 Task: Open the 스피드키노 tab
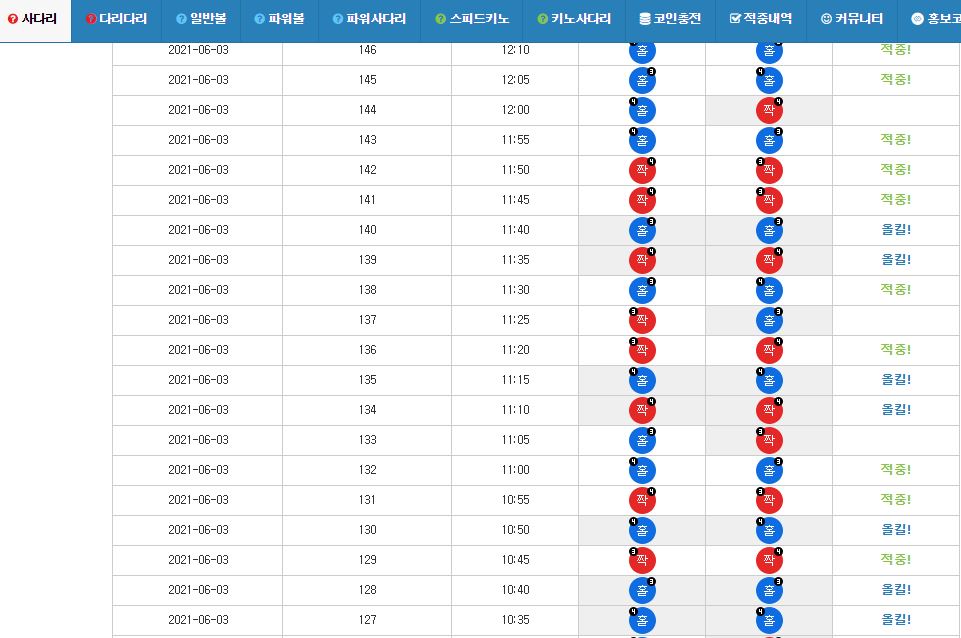point(472,19)
